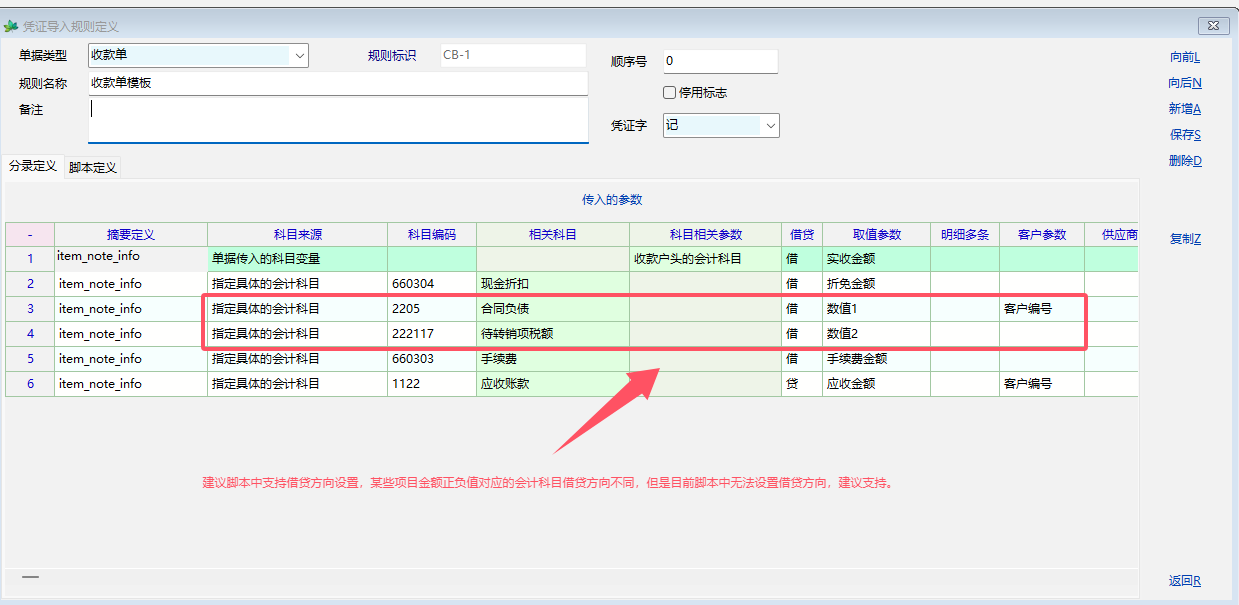Click the 规则名称 input field

[x=338, y=84]
